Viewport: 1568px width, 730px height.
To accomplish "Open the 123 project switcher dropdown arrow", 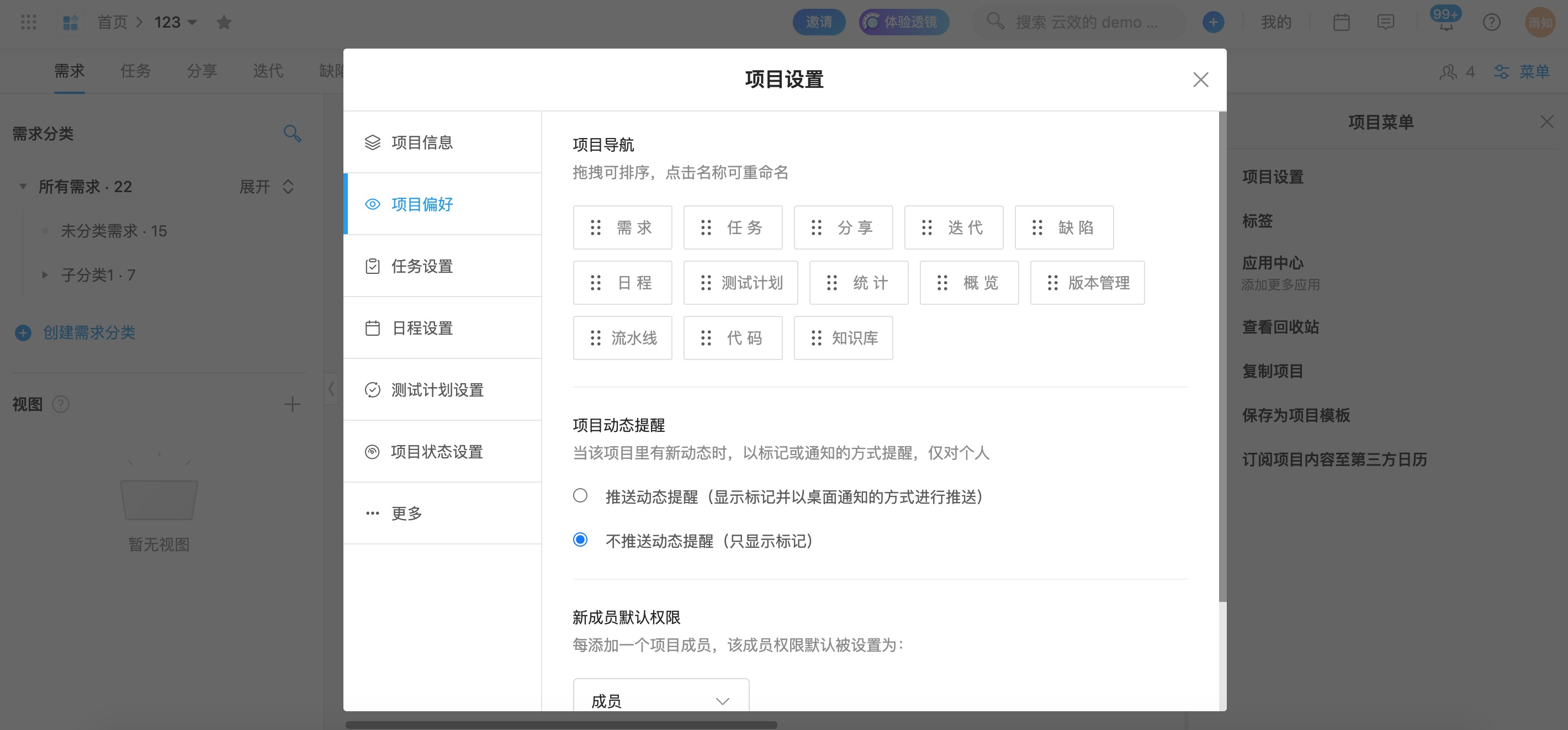I will [x=192, y=23].
